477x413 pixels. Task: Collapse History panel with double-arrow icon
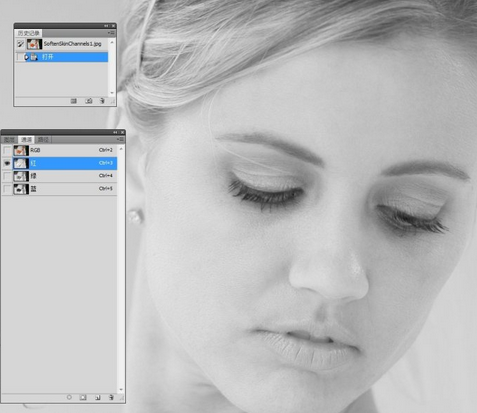coord(106,26)
